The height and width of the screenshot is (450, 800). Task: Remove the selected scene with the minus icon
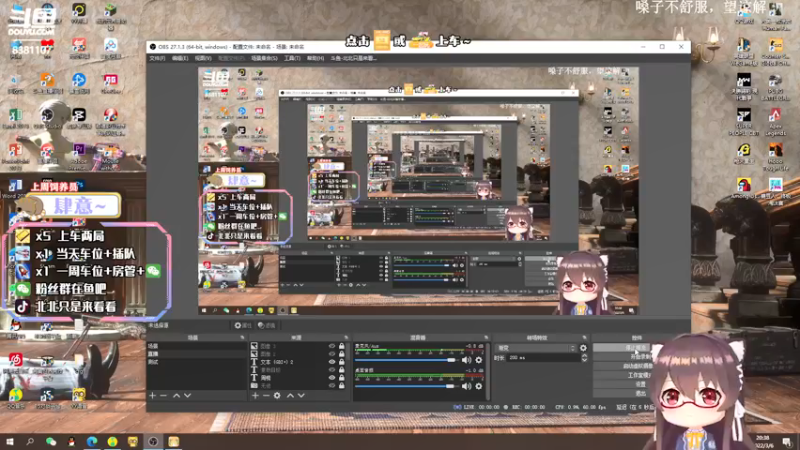(x=163, y=395)
